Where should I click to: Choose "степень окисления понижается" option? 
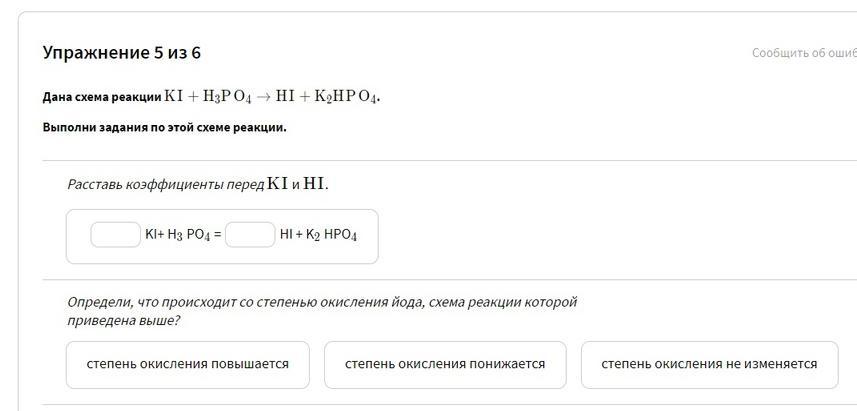point(445,364)
